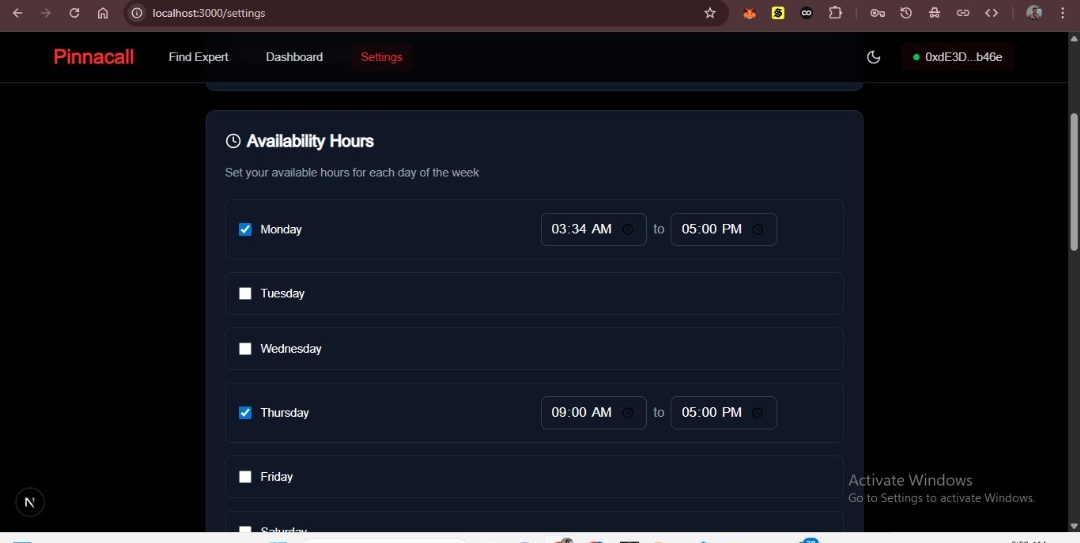Click the incognito hat-and-glasses toolbar icon
Screen dimensions: 1080x543
(x=934, y=13)
